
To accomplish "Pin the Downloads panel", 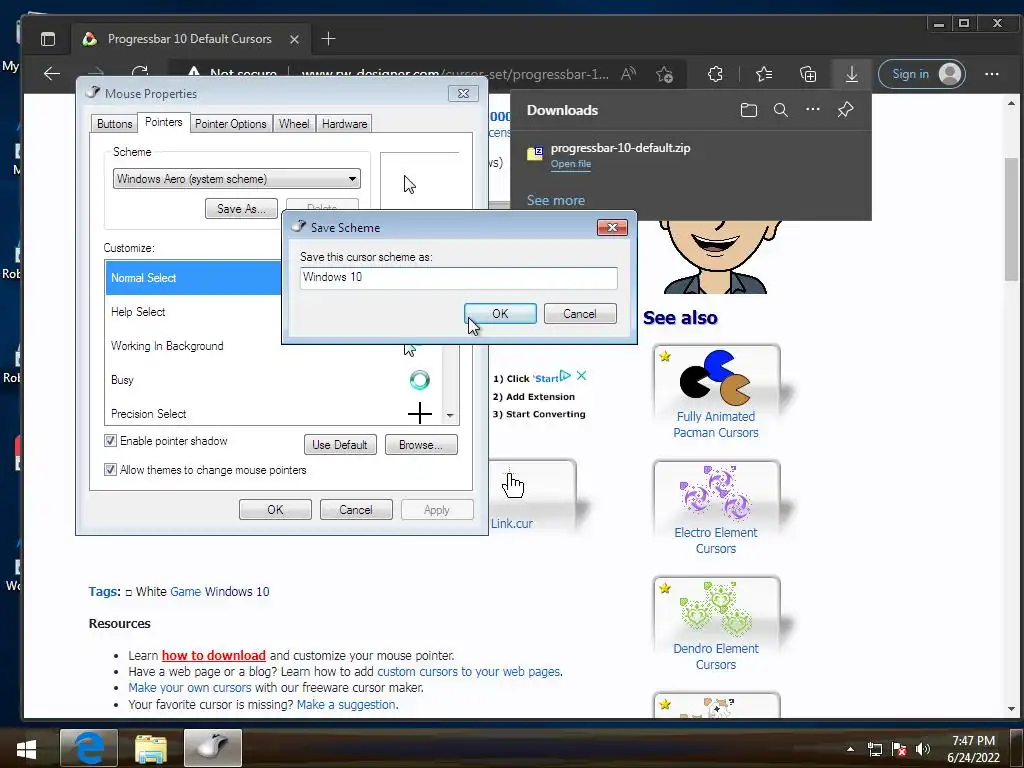I will tap(845, 109).
